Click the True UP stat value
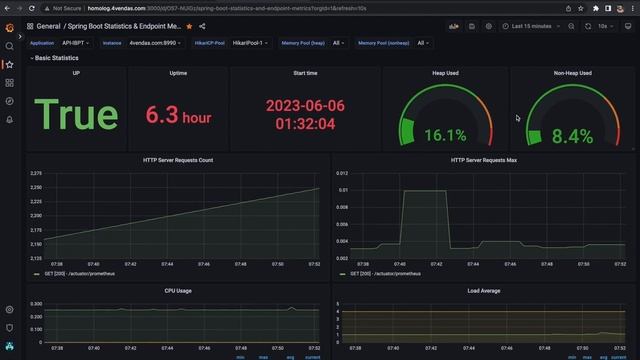640x360 pixels. (76, 115)
